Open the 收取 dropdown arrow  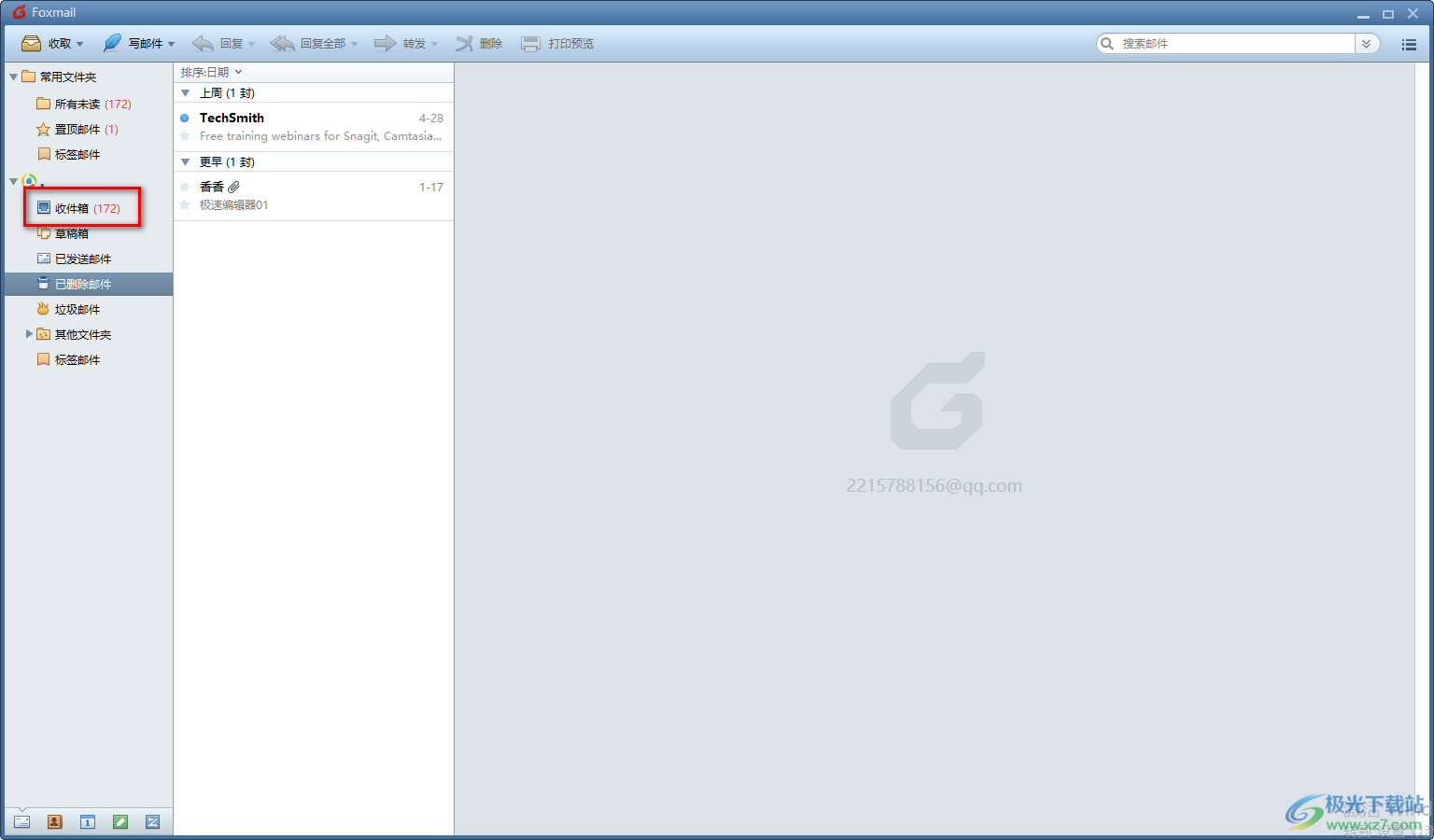pyautogui.click(x=80, y=45)
